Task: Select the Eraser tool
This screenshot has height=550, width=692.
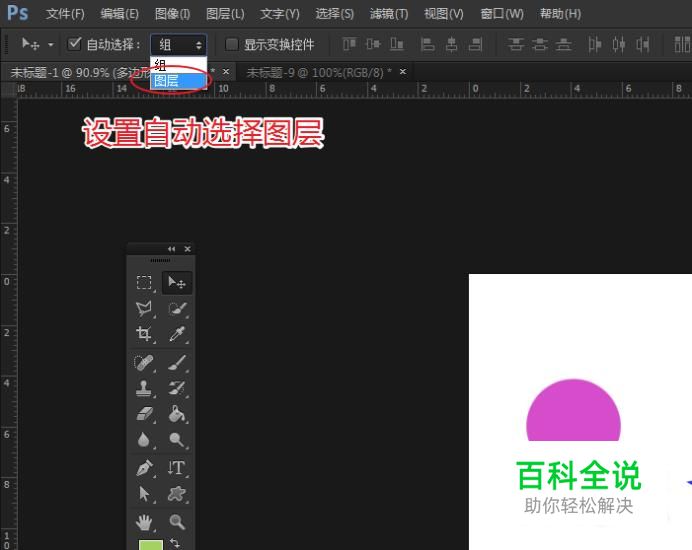Action: pyautogui.click(x=144, y=414)
